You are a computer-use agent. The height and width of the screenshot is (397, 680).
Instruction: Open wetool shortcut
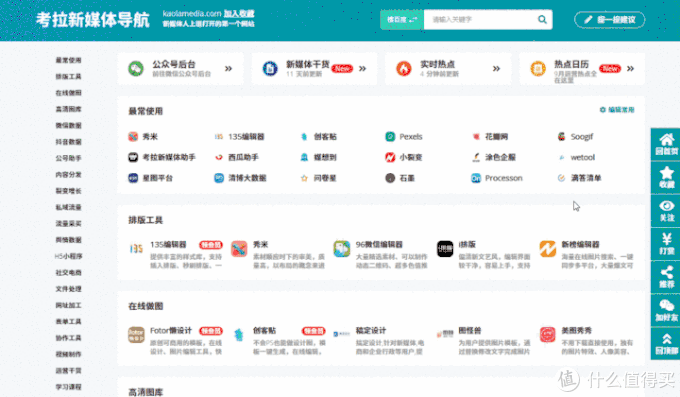[x=576, y=157]
